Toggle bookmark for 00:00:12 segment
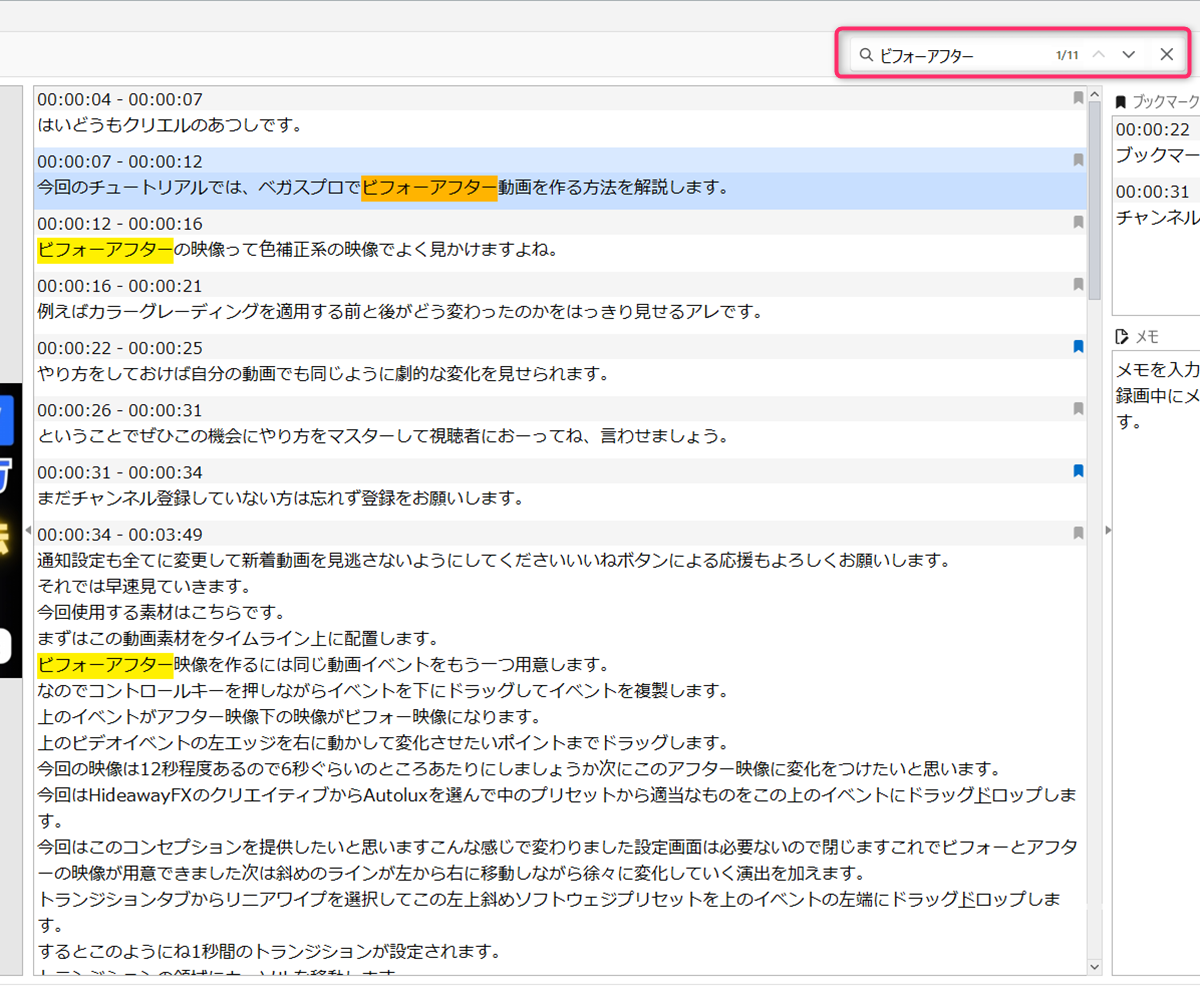 click(1078, 222)
